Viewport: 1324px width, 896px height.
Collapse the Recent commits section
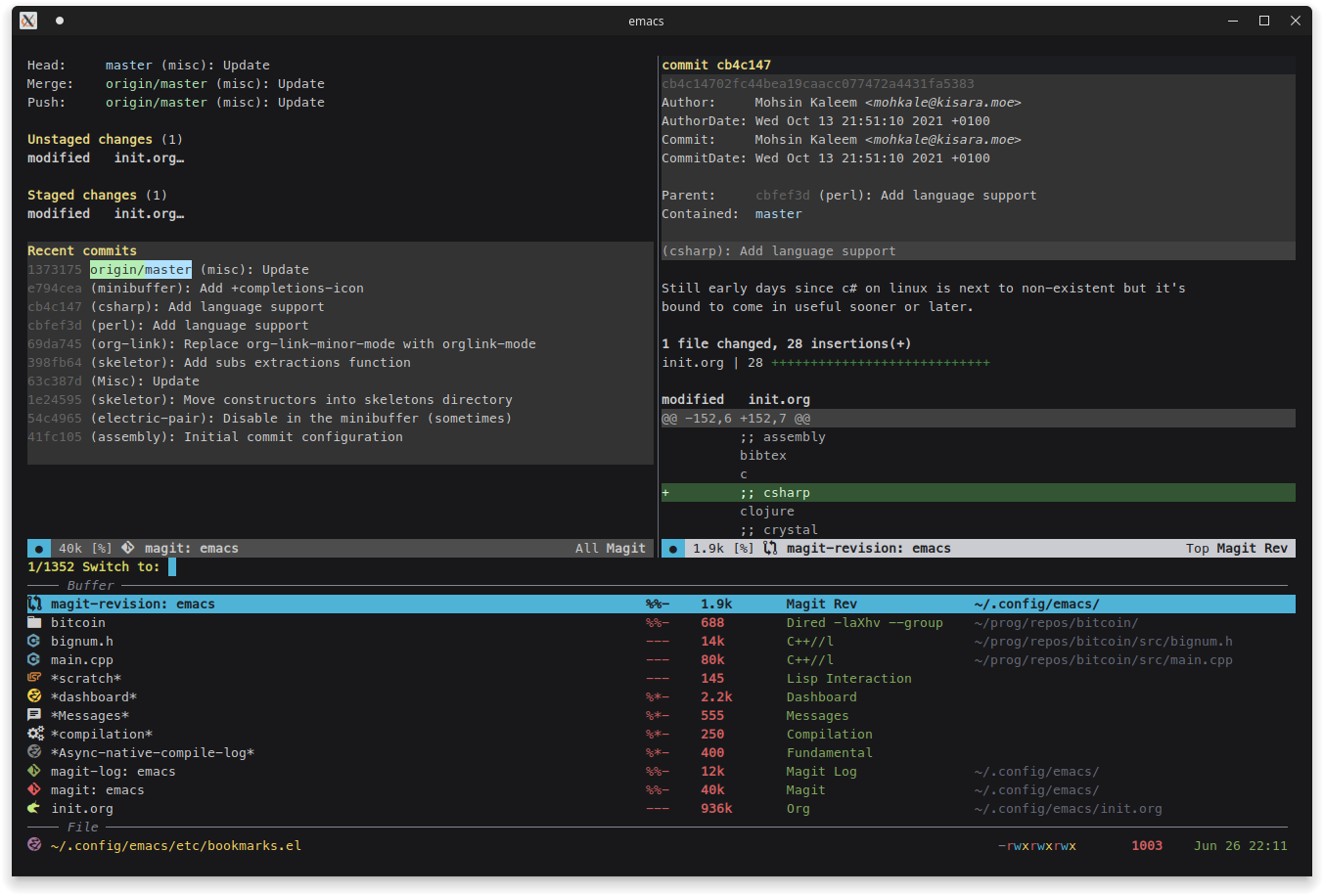pyautogui.click(x=81, y=251)
